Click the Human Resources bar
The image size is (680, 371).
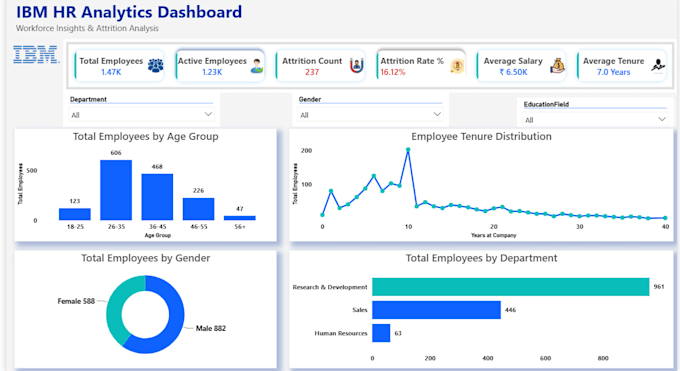pyautogui.click(x=381, y=333)
